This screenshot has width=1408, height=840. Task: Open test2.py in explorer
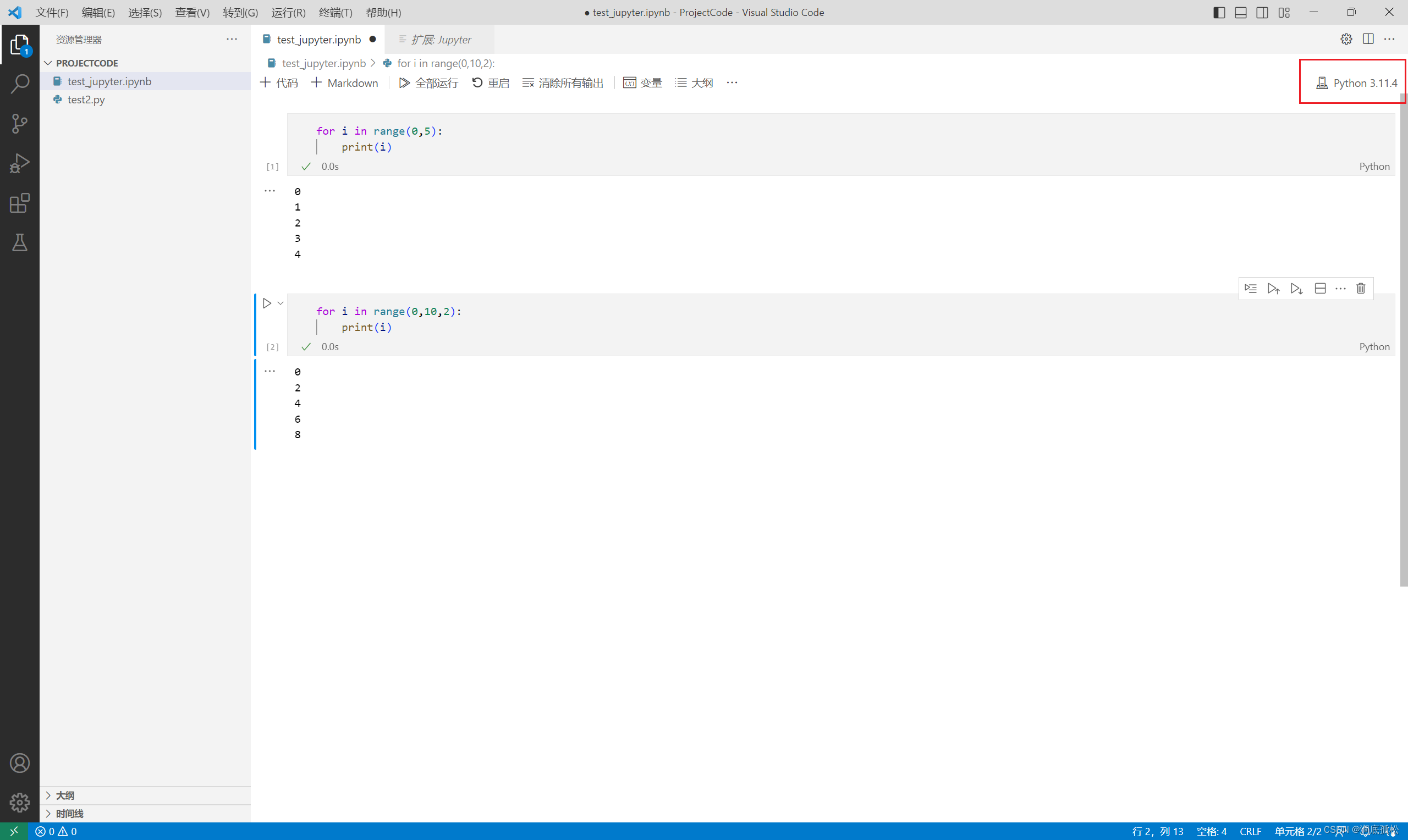[86, 100]
